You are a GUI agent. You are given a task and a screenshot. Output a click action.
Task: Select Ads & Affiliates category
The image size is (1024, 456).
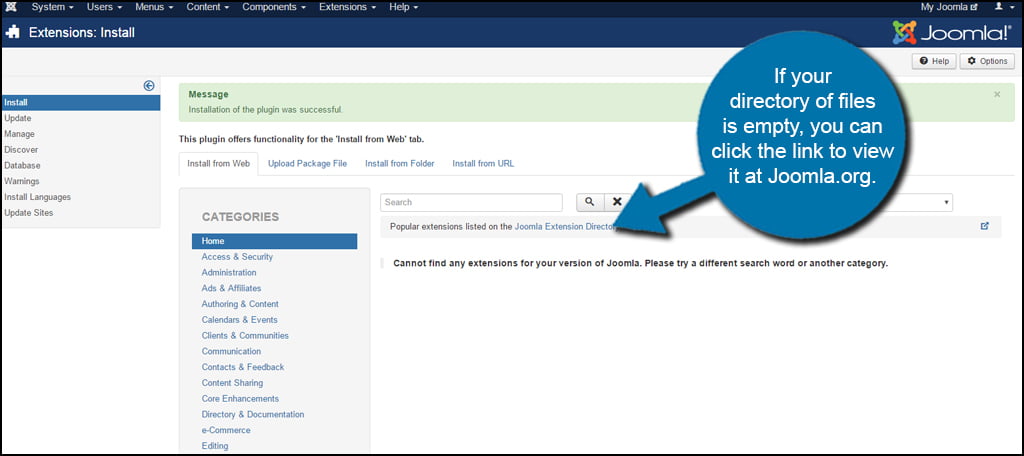click(x=231, y=288)
